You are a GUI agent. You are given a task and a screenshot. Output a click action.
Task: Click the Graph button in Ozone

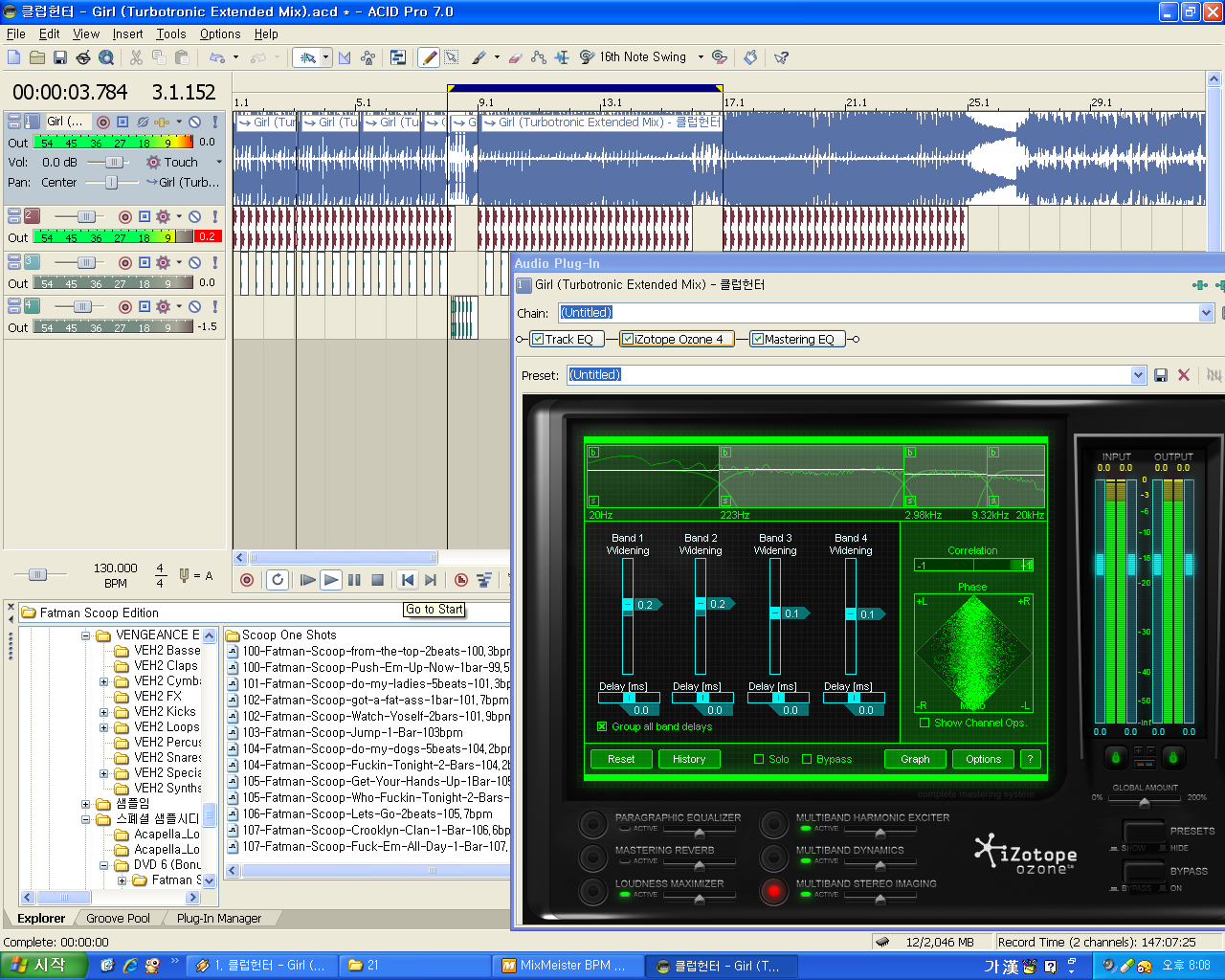pyautogui.click(x=915, y=759)
